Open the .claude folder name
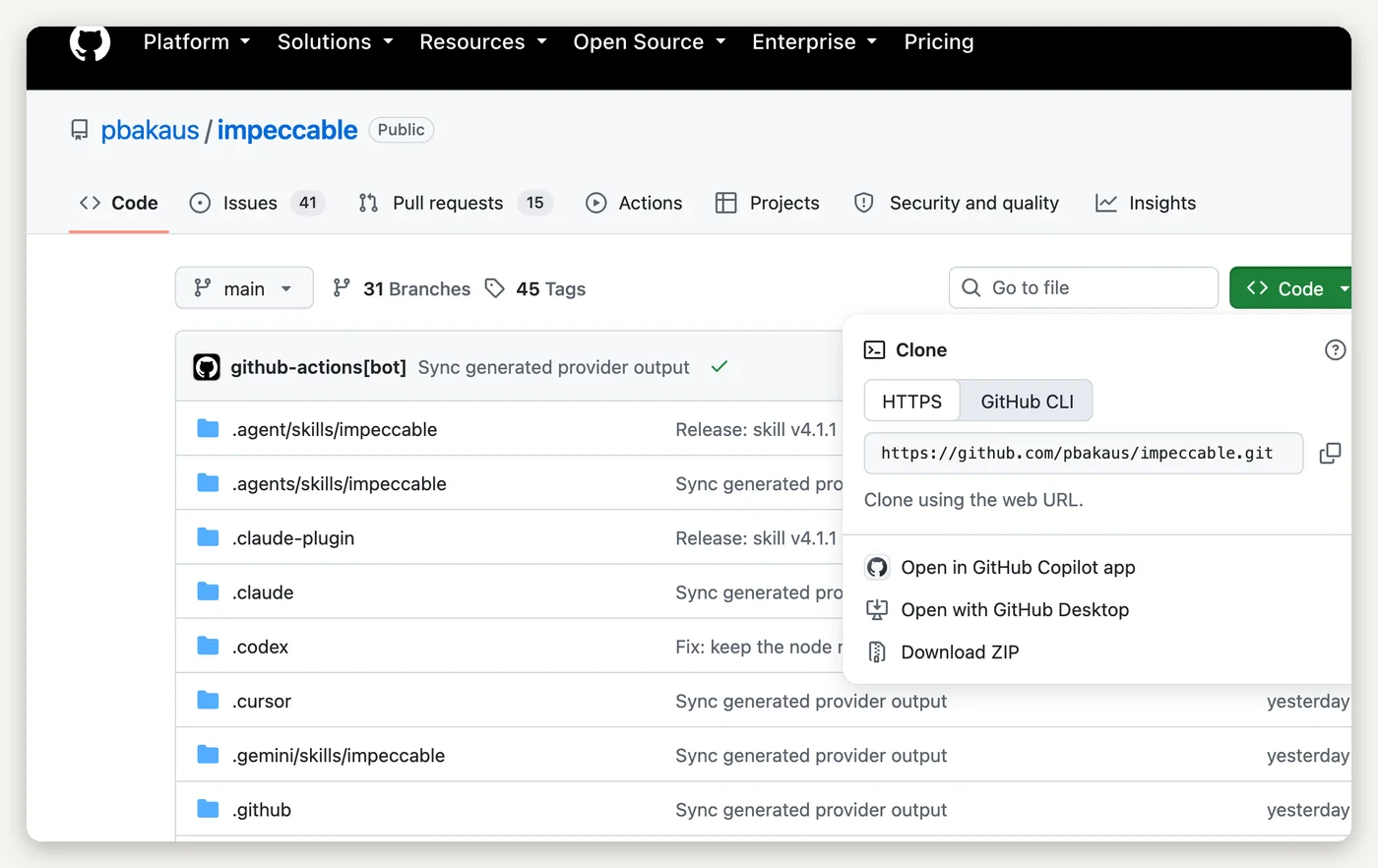The height and width of the screenshot is (868, 1378). click(x=263, y=592)
